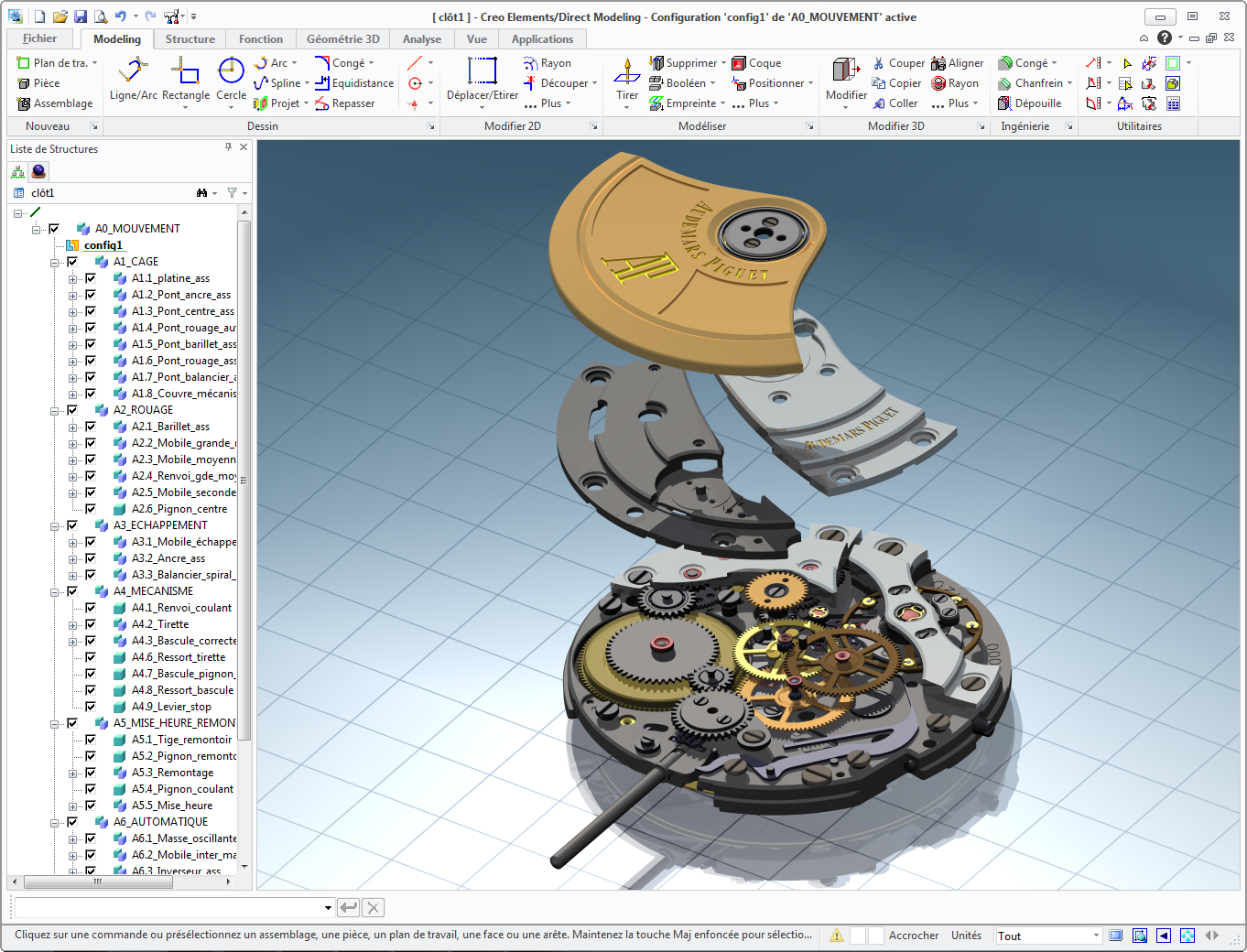
Task: Click the previous view arrow icon in status bar
Action: pos(1164,936)
